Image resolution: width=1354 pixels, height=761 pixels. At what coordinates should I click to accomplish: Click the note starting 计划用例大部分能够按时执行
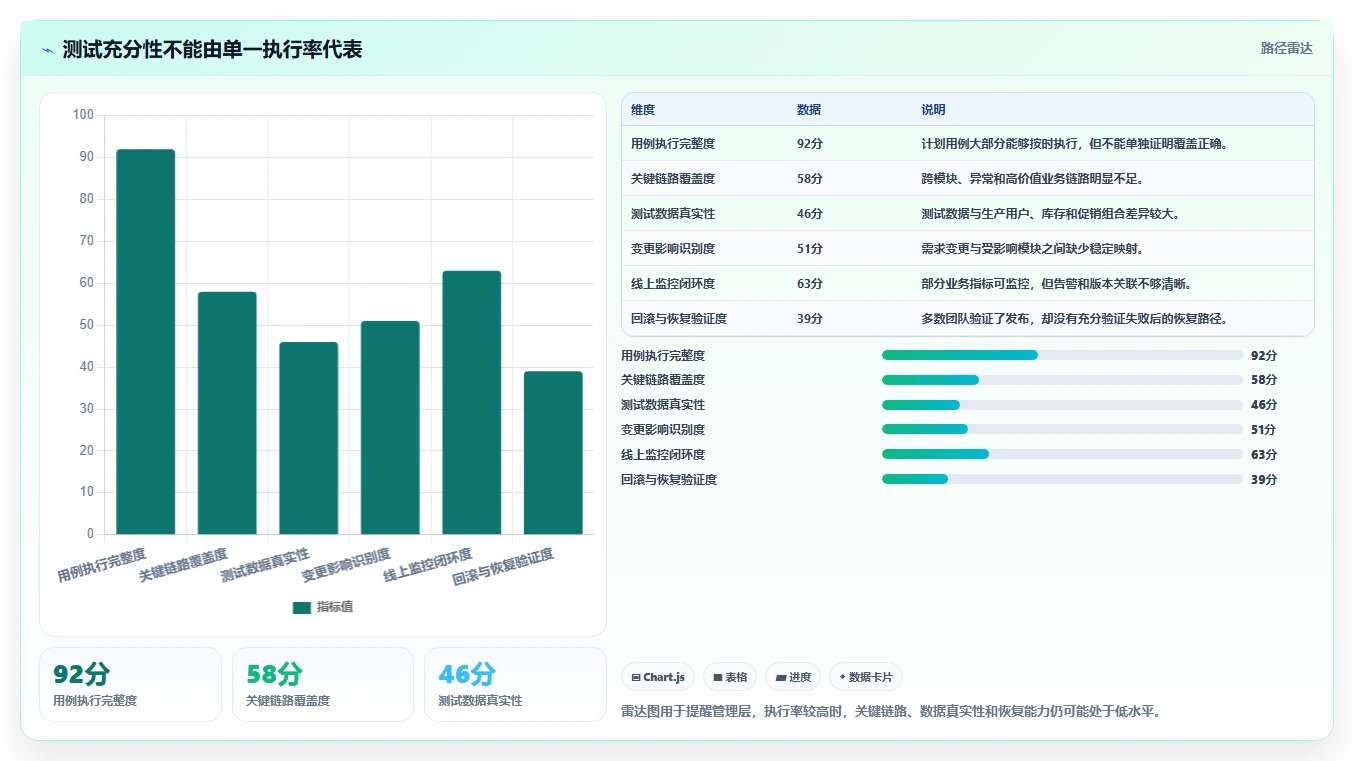[1074, 144]
